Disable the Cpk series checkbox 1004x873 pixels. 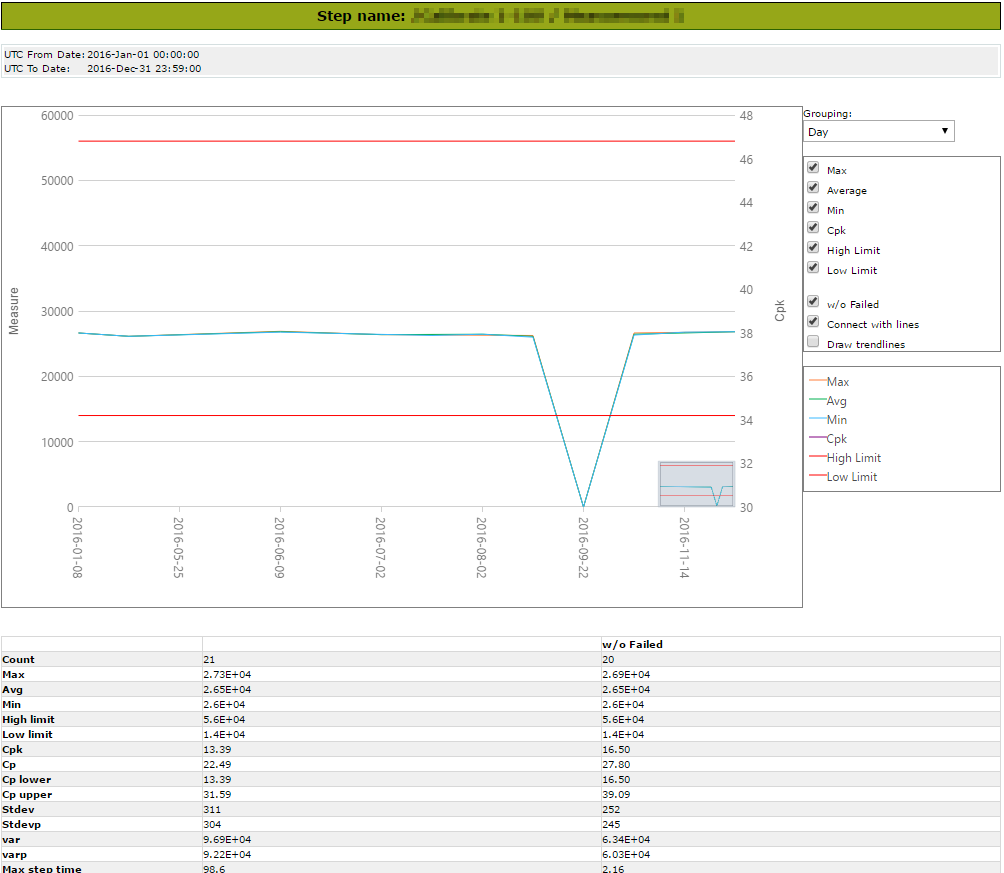pos(813,227)
